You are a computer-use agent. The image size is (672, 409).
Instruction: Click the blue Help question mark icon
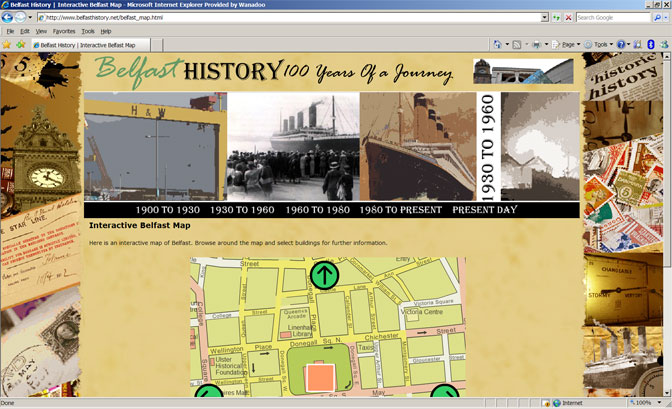click(621, 45)
